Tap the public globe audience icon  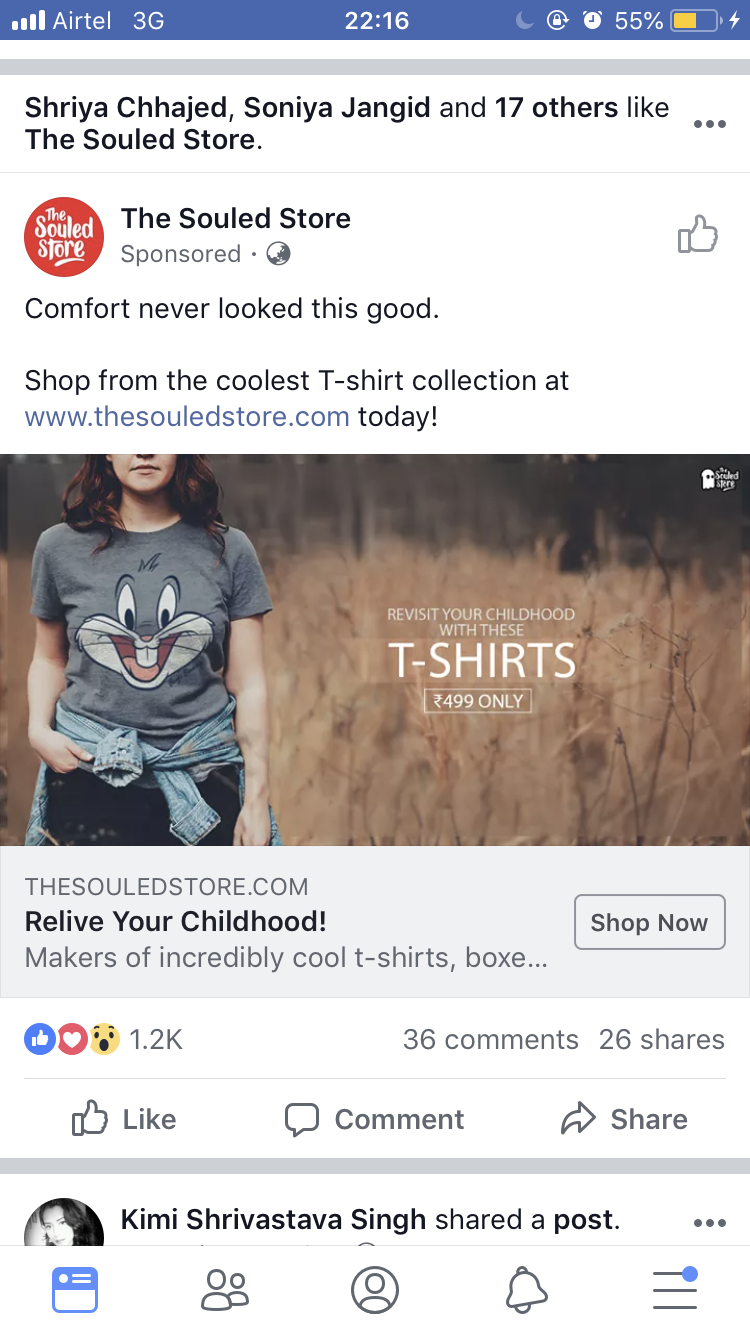(x=279, y=254)
